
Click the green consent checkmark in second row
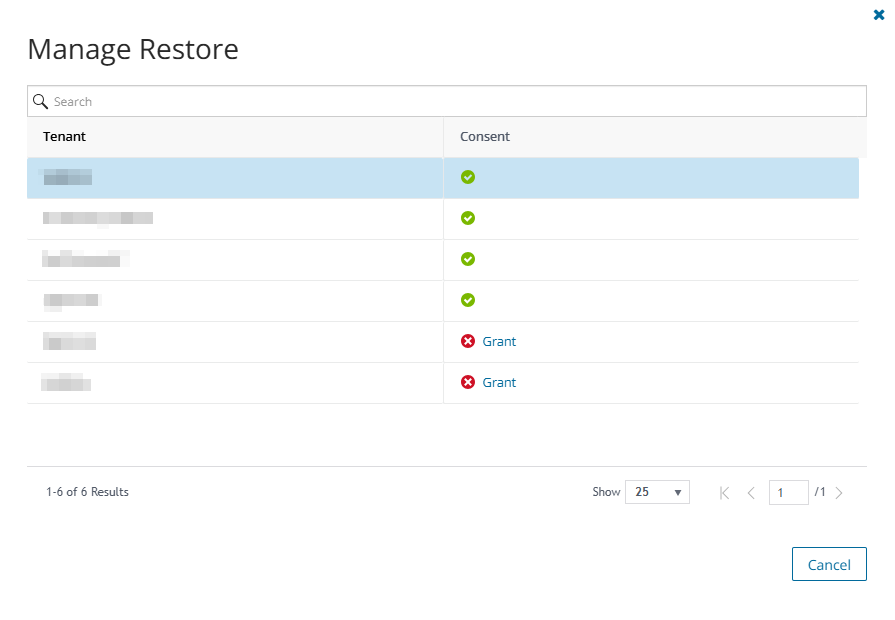[468, 218]
